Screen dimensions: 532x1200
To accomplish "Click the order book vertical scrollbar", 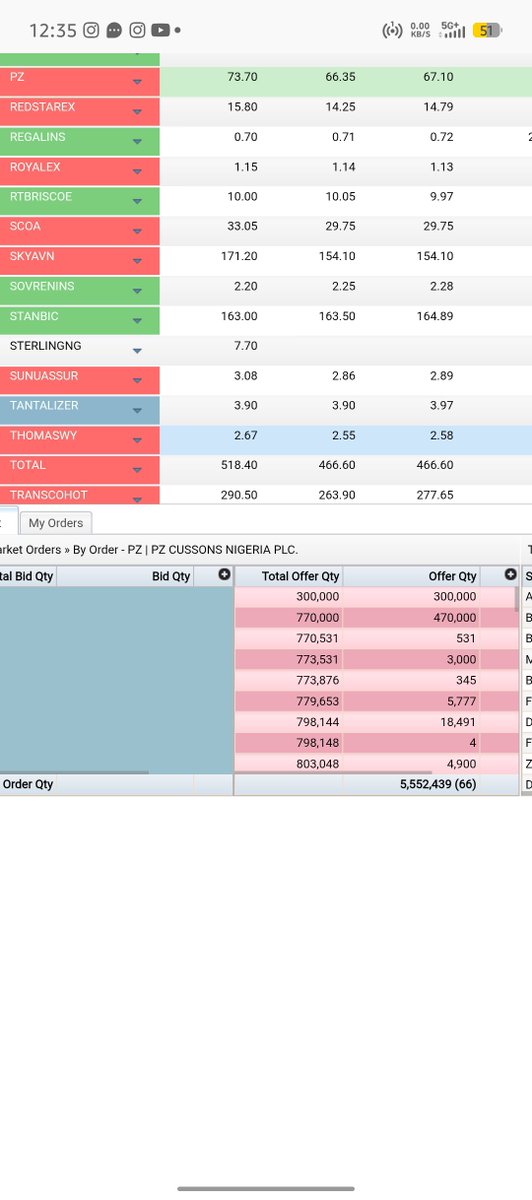I will (x=517, y=600).
